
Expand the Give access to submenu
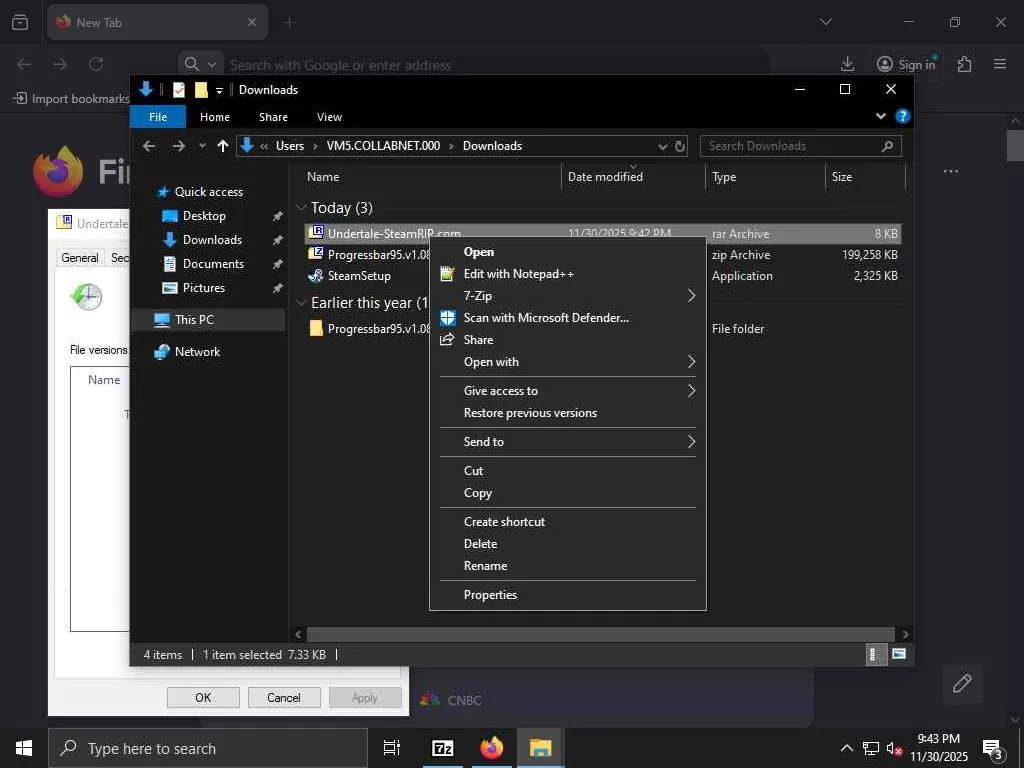coord(691,391)
